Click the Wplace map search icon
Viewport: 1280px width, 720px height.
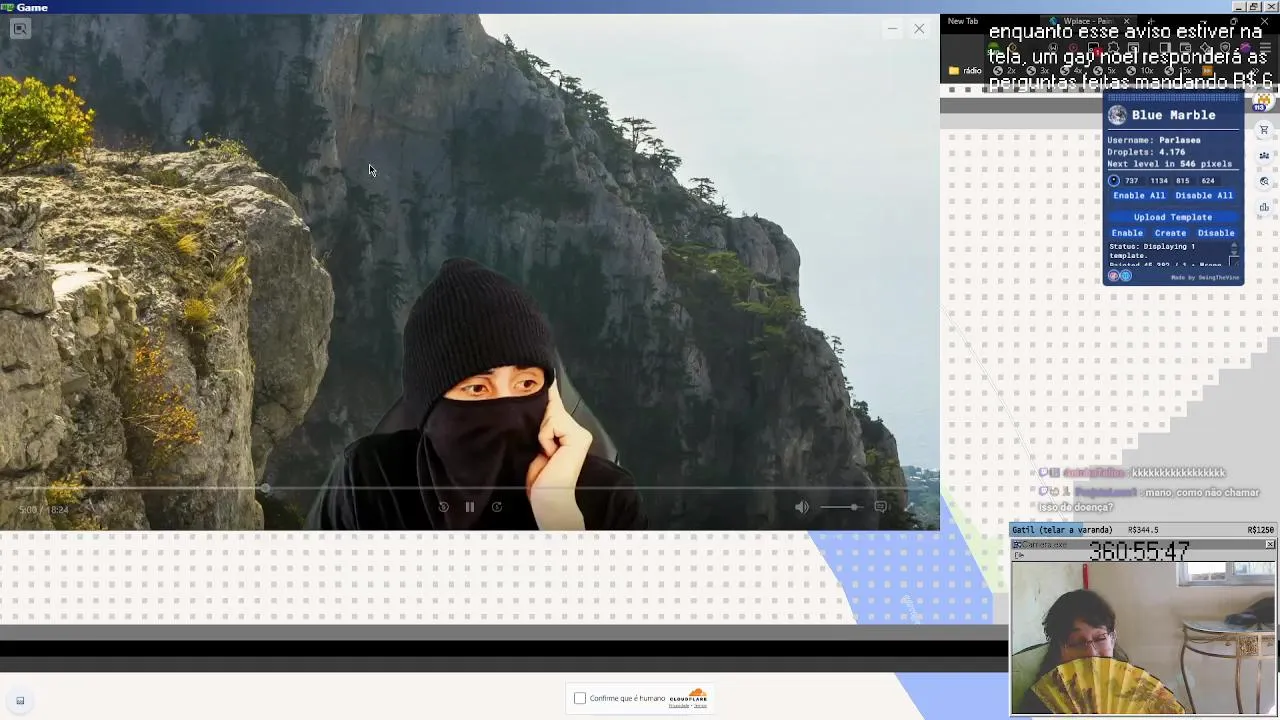(1264, 182)
